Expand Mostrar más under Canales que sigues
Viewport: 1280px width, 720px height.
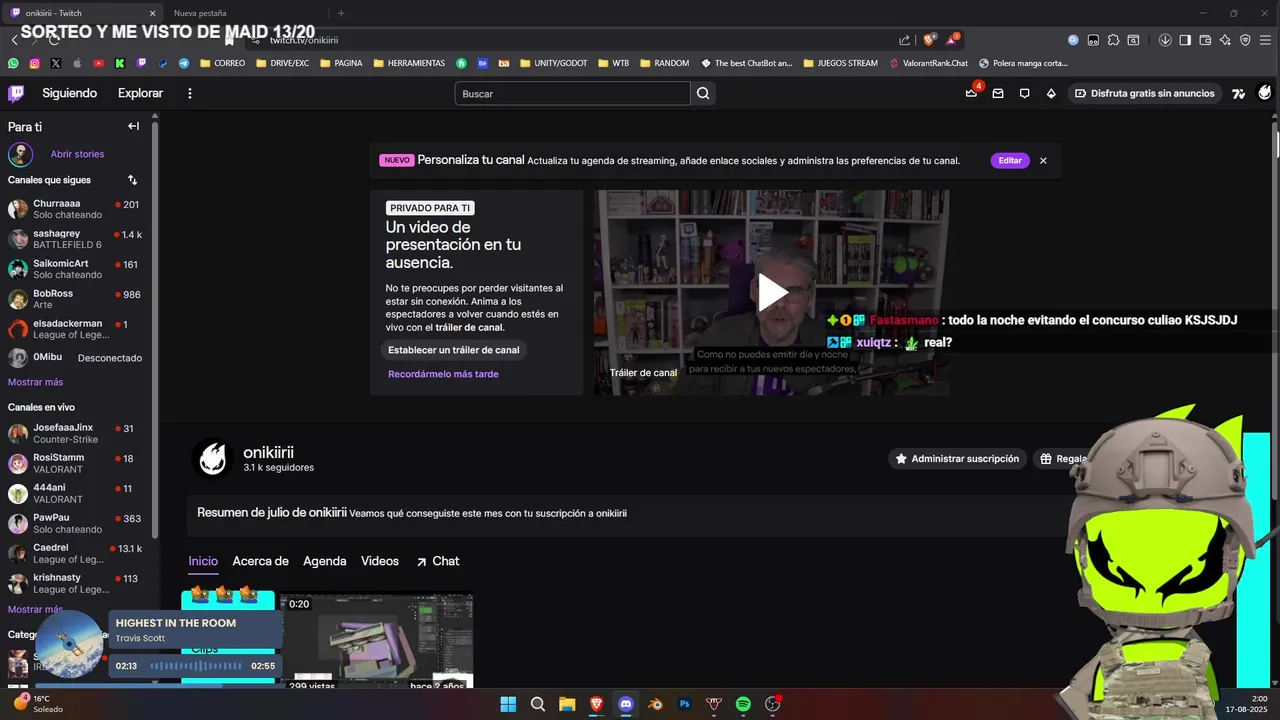pyautogui.click(x=35, y=382)
